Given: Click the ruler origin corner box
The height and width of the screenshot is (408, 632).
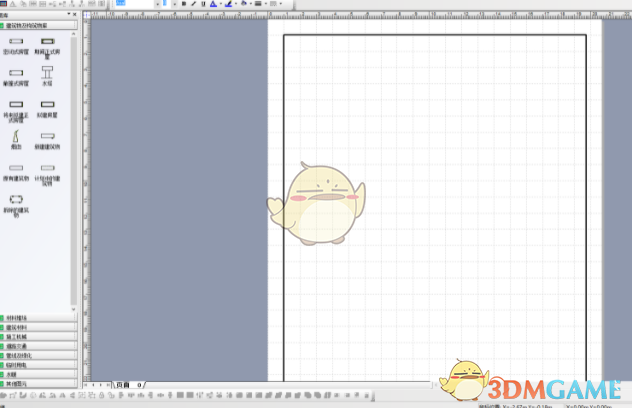Looking at the screenshot, I should [87, 15].
